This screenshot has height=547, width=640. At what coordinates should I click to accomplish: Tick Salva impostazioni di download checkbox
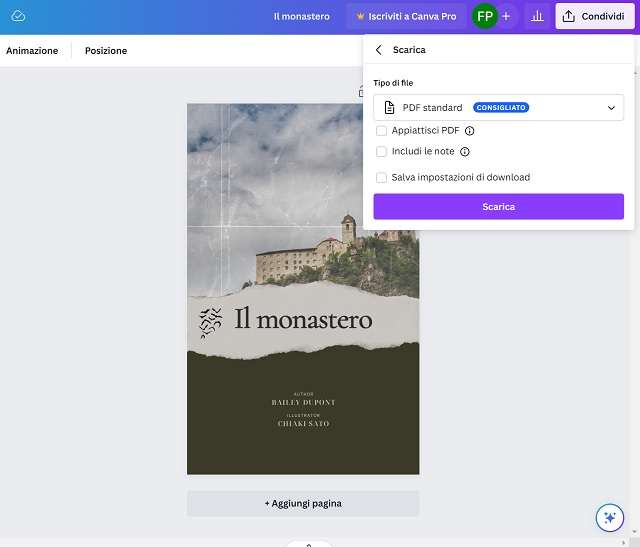pyautogui.click(x=381, y=177)
